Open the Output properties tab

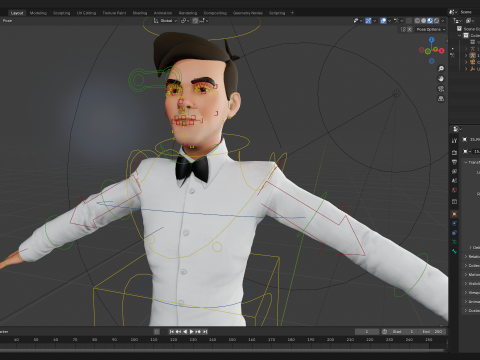point(454,162)
